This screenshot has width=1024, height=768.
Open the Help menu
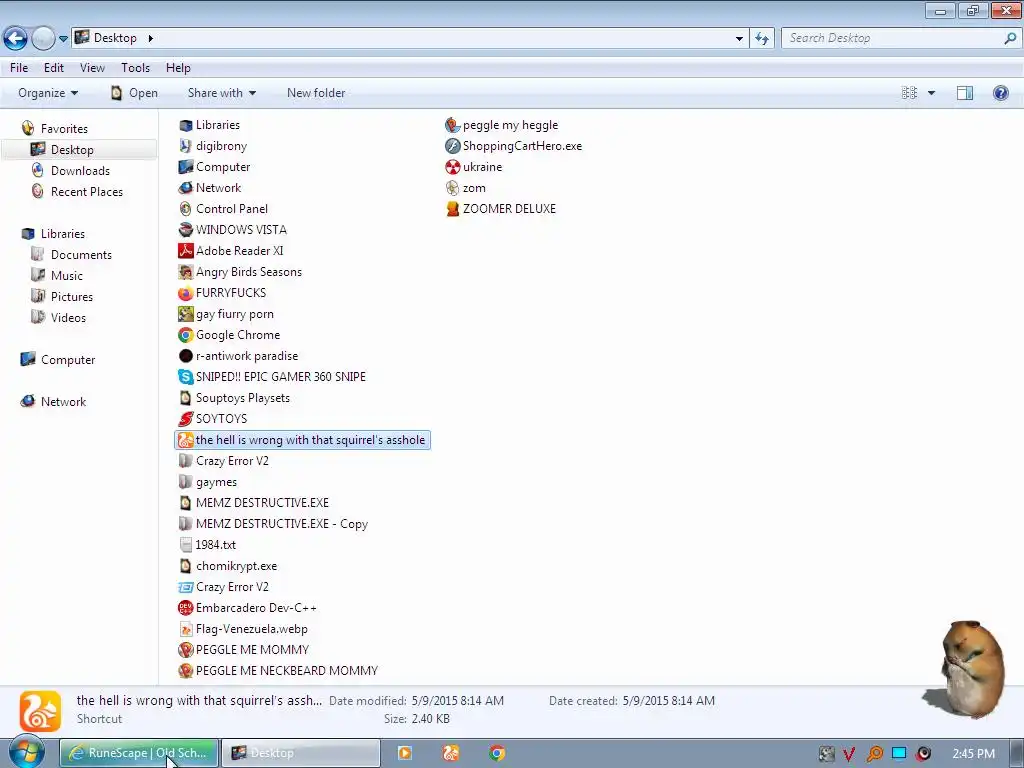[x=178, y=68]
